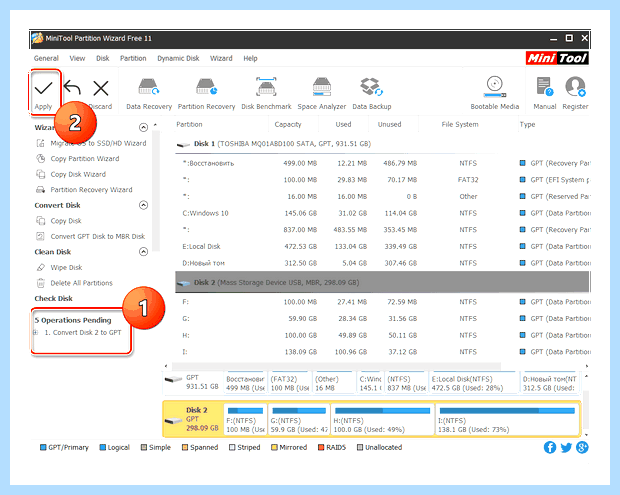Select the Disk 2 Mass Storage header row
This screenshot has height=495, width=620.
coord(383,282)
